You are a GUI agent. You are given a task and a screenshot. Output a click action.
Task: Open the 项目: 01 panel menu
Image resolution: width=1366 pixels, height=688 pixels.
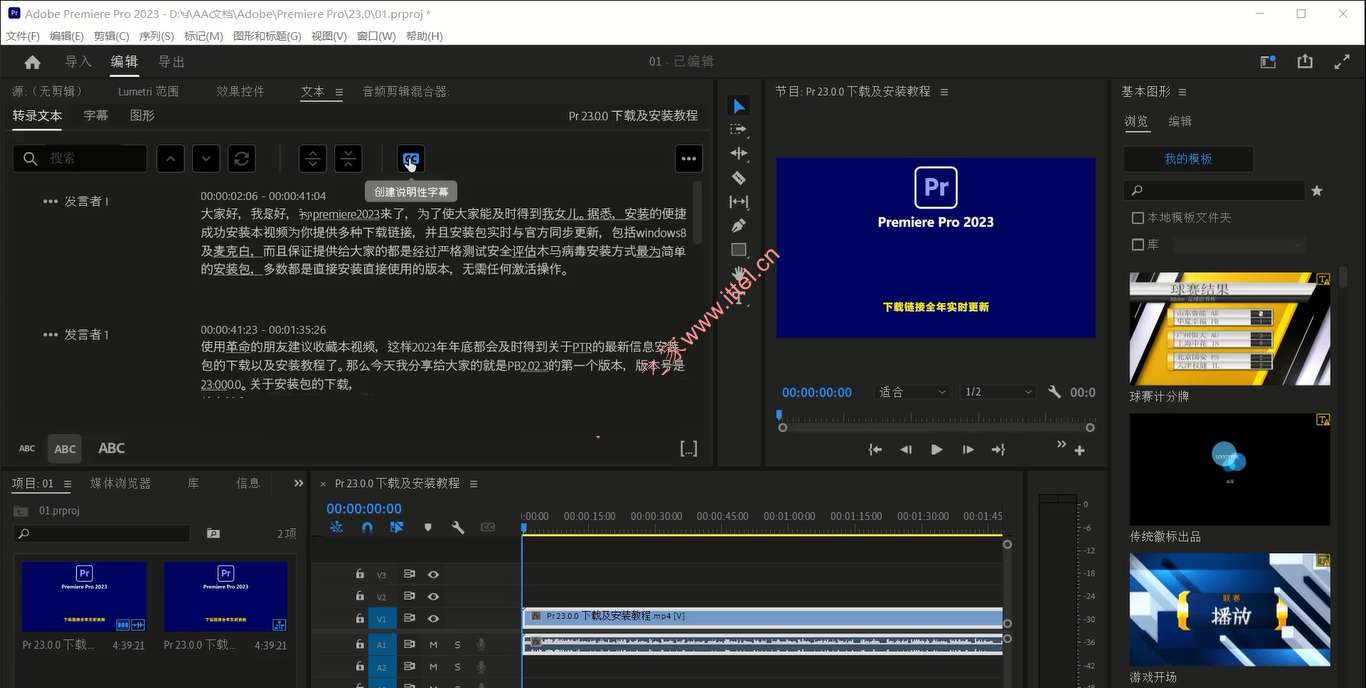click(67, 484)
